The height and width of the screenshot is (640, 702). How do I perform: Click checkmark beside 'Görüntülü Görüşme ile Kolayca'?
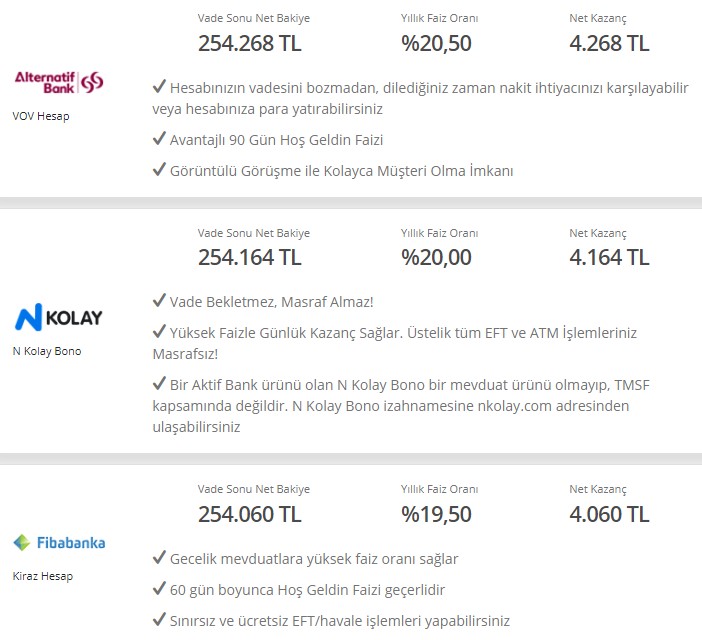(159, 169)
